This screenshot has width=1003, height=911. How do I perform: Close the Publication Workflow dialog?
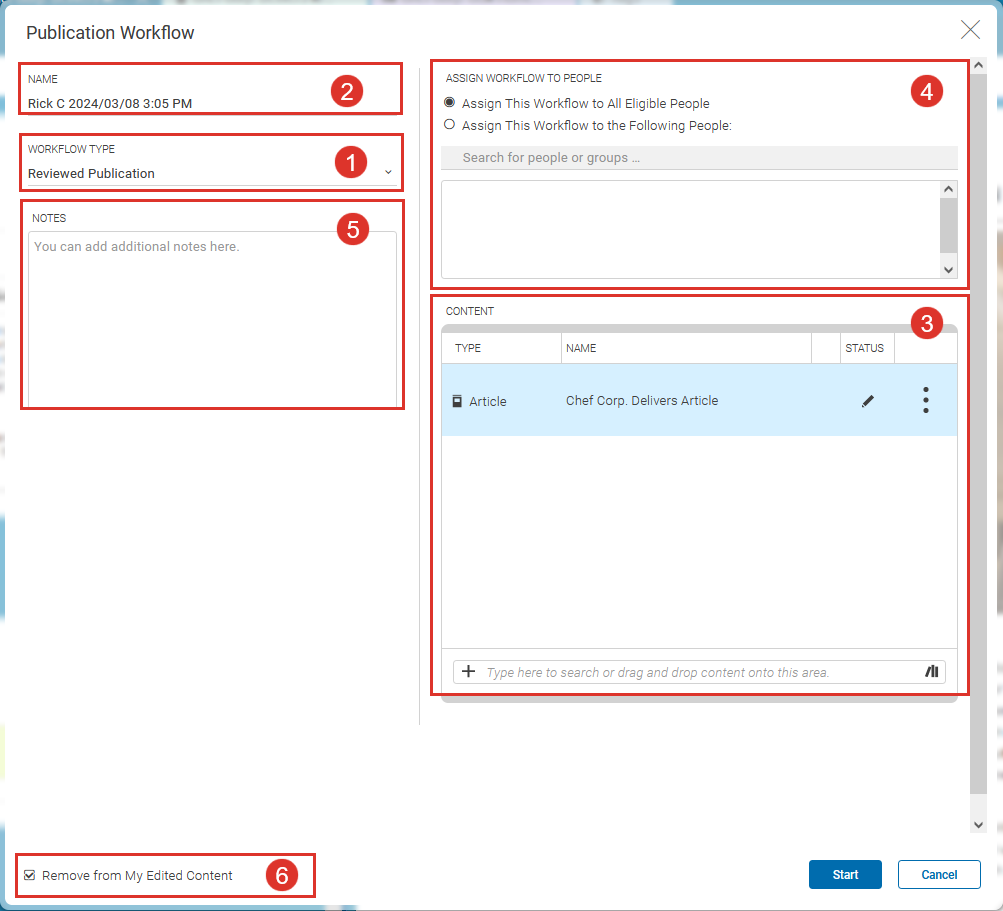(x=969, y=30)
